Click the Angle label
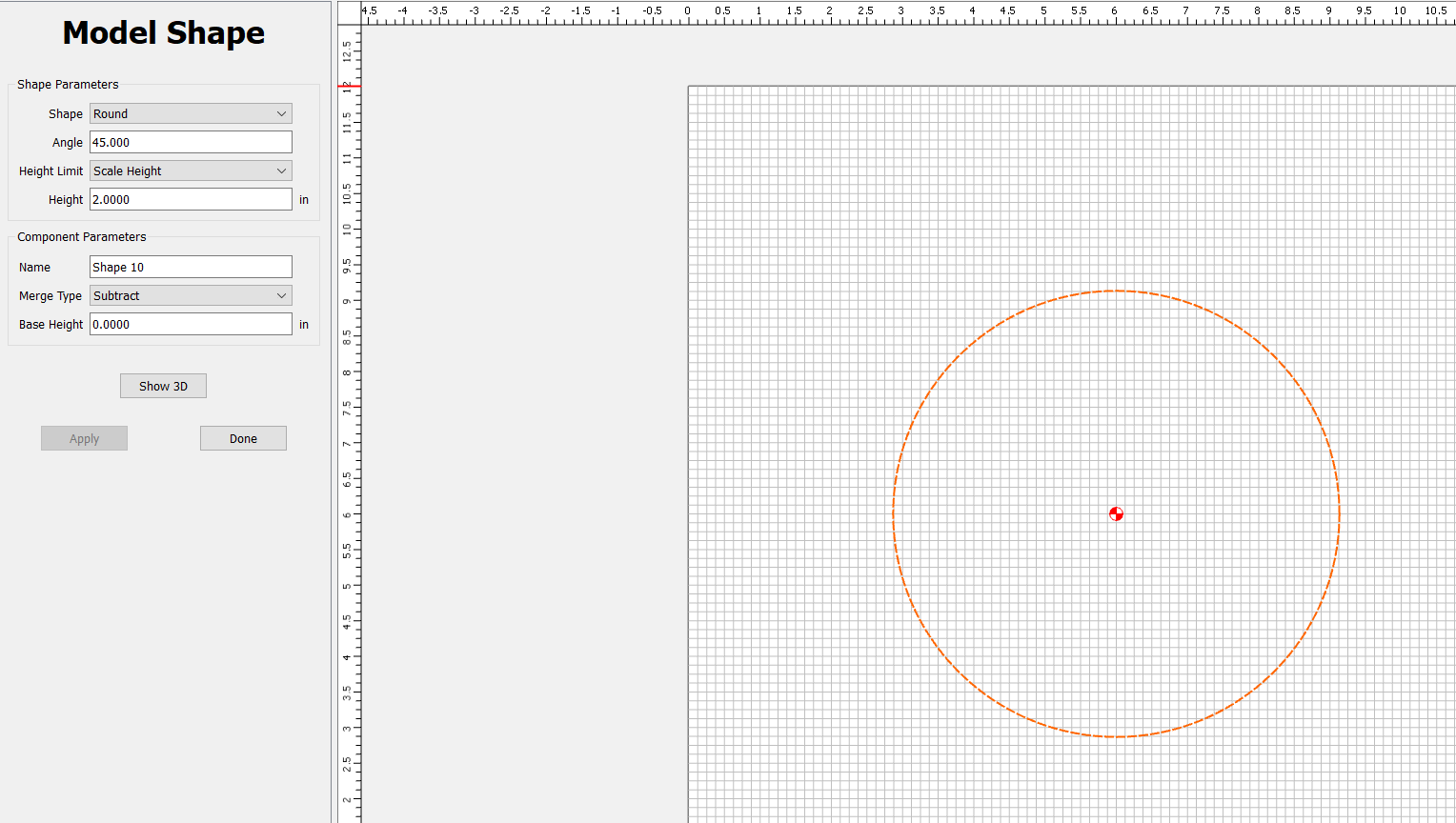1456x823 pixels. tap(68, 142)
